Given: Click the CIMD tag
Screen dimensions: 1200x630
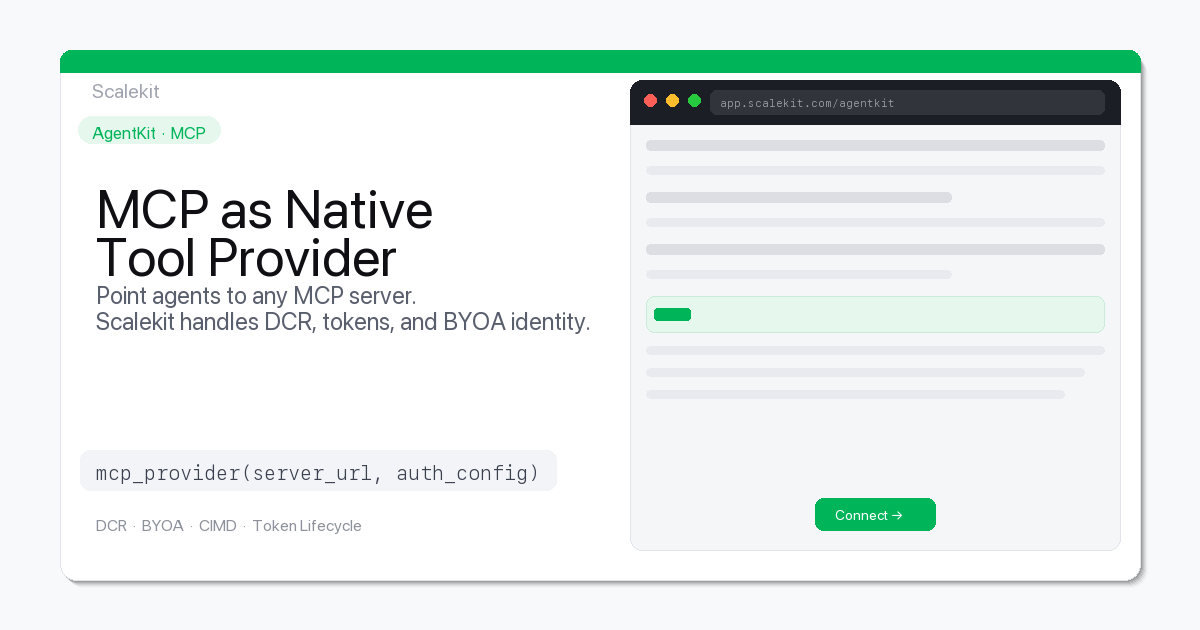Looking at the screenshot, I should pyautogui.click(x=218, y=526).
